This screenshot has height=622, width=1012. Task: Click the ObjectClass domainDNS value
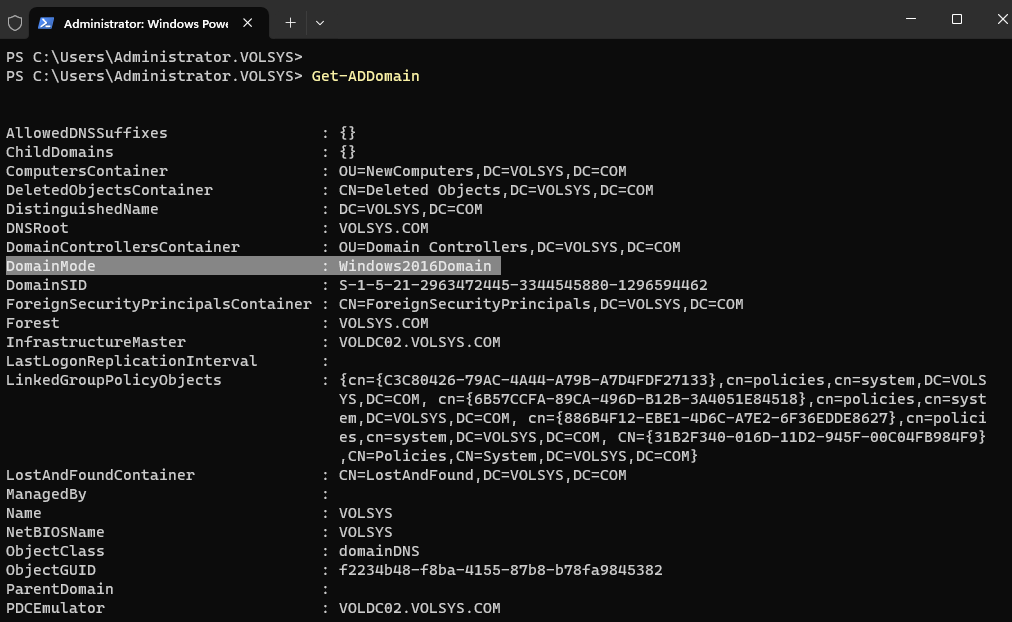pos(379,551)
